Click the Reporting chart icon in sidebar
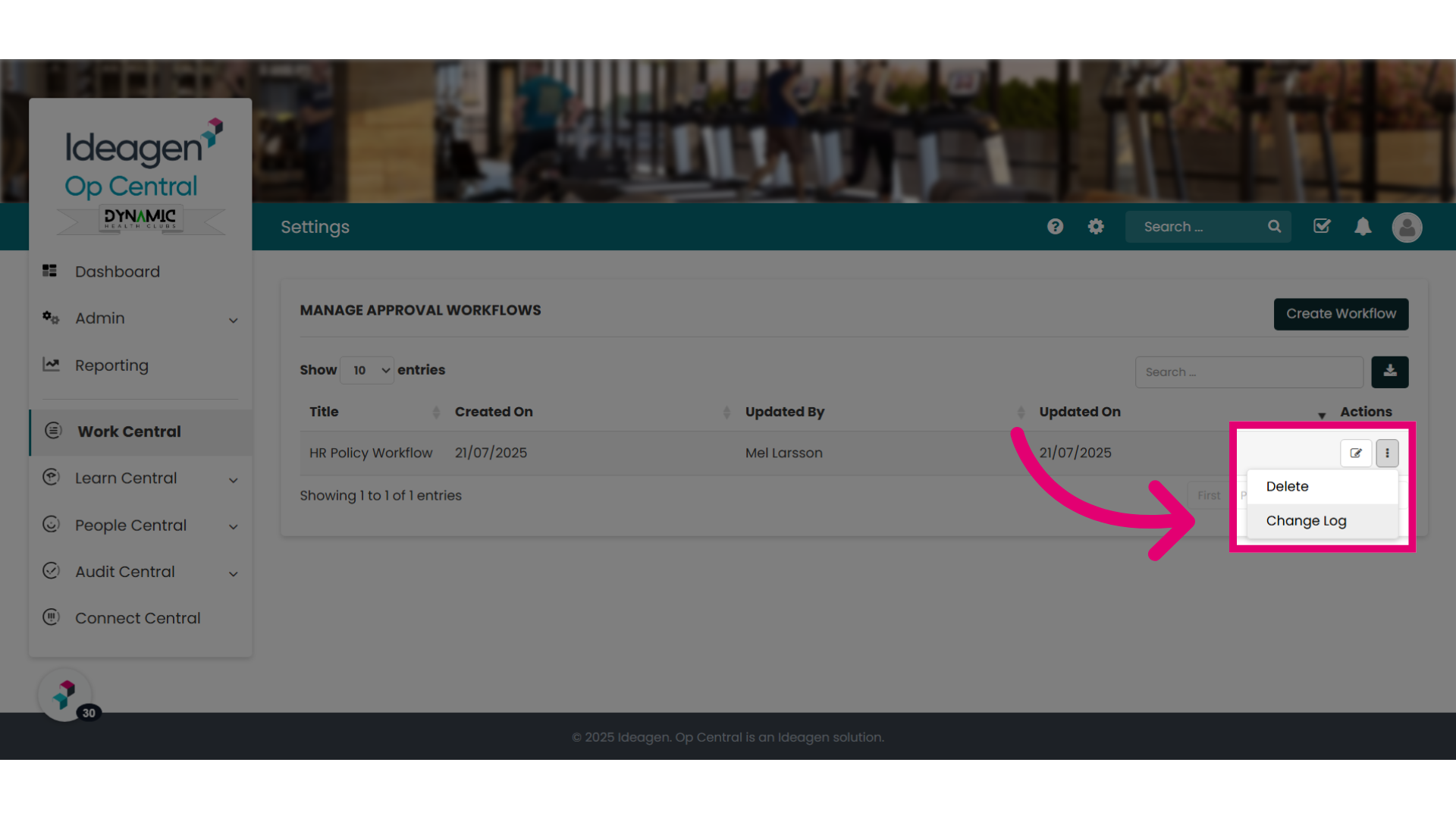This screenshot has width=1456, height=819. click(51, 365)
